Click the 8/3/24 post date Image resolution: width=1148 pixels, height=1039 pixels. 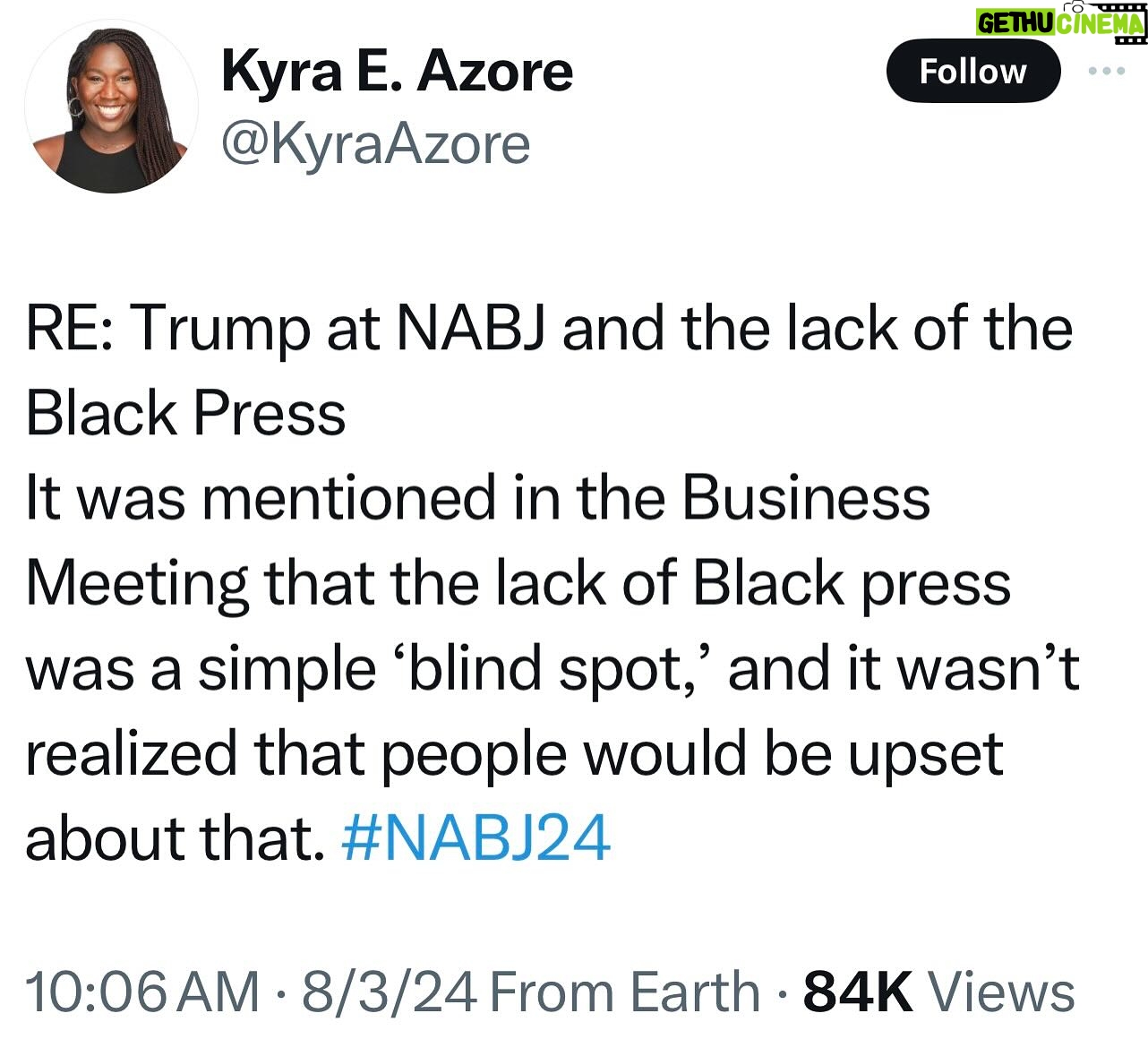(x=389, y=992)
